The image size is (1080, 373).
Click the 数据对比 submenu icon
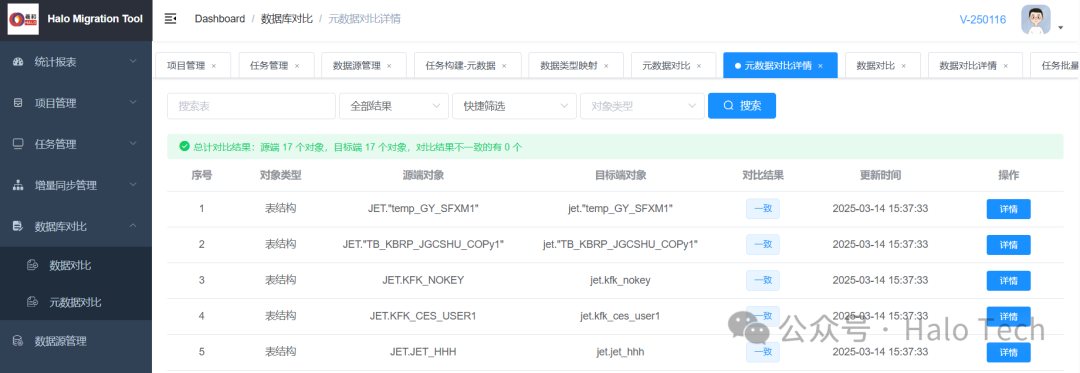click(x=32, y=266)
